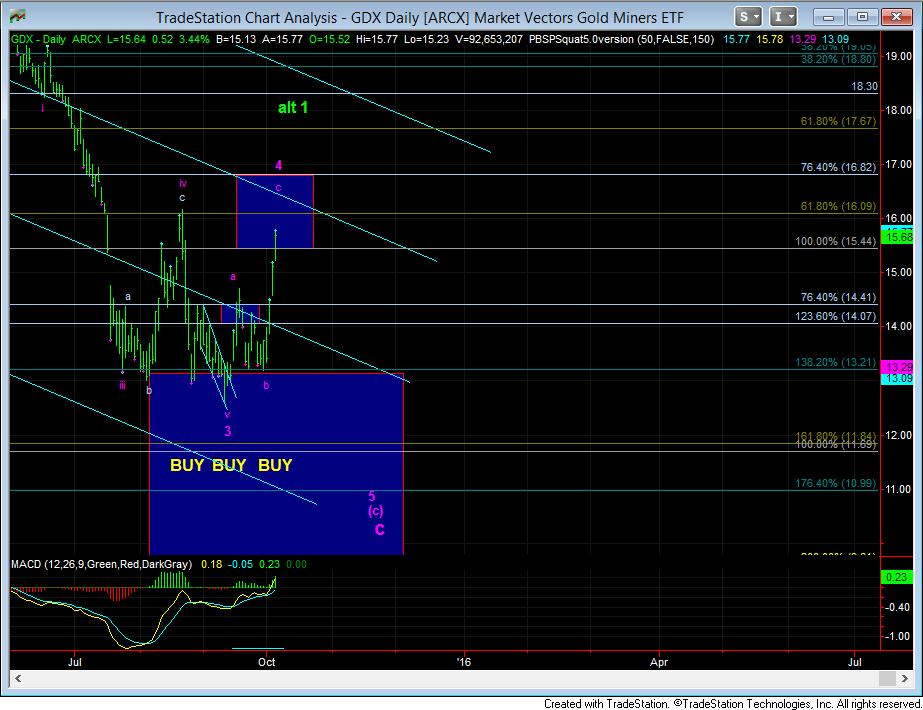The image size is (923, 710).
Task: Open the S symbol-link dropdown in title bar
Action: (749, 16)
